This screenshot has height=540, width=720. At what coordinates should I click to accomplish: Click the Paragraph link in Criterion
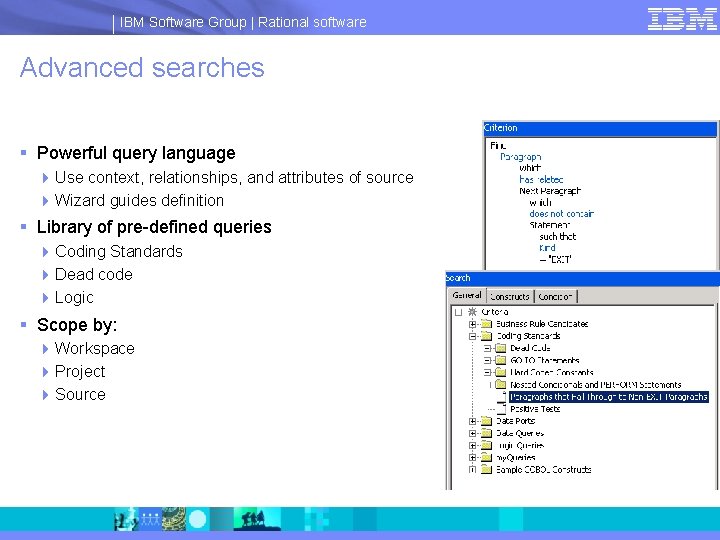point(520,157)
